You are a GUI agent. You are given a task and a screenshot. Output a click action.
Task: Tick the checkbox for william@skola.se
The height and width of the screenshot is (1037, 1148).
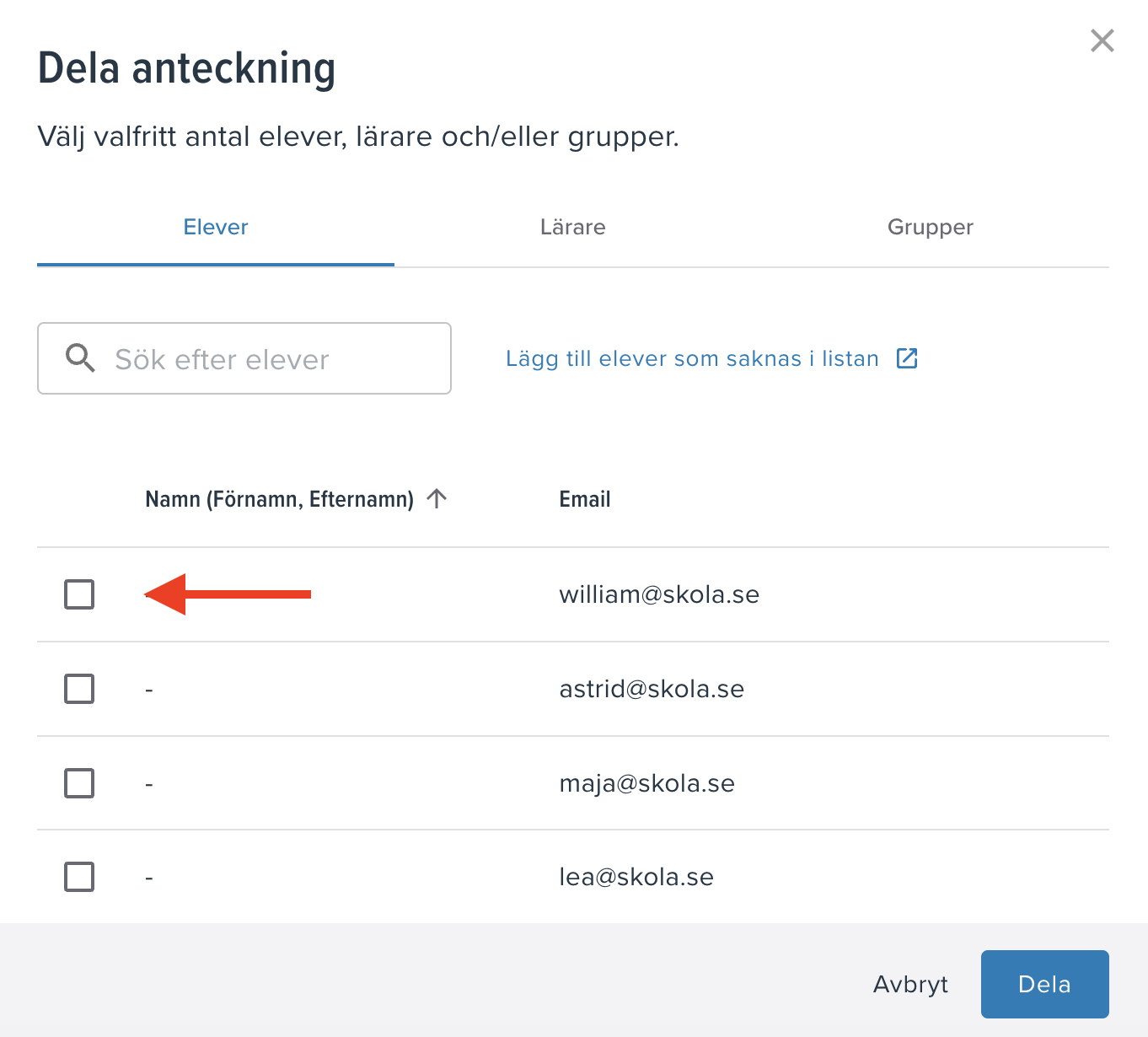[x=79, y=594]
